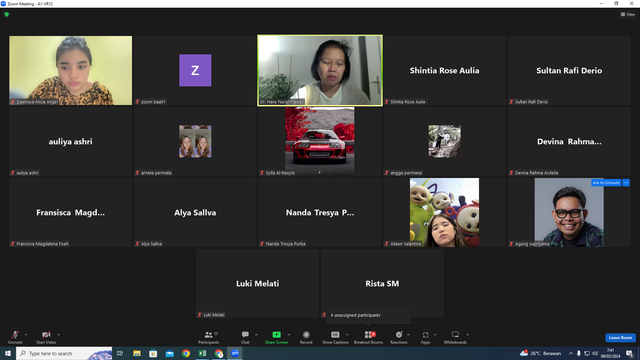The height and width of the screenshot is (360, 640).
Task: Click the green encryption shield icon
Action: pos(7,14)
